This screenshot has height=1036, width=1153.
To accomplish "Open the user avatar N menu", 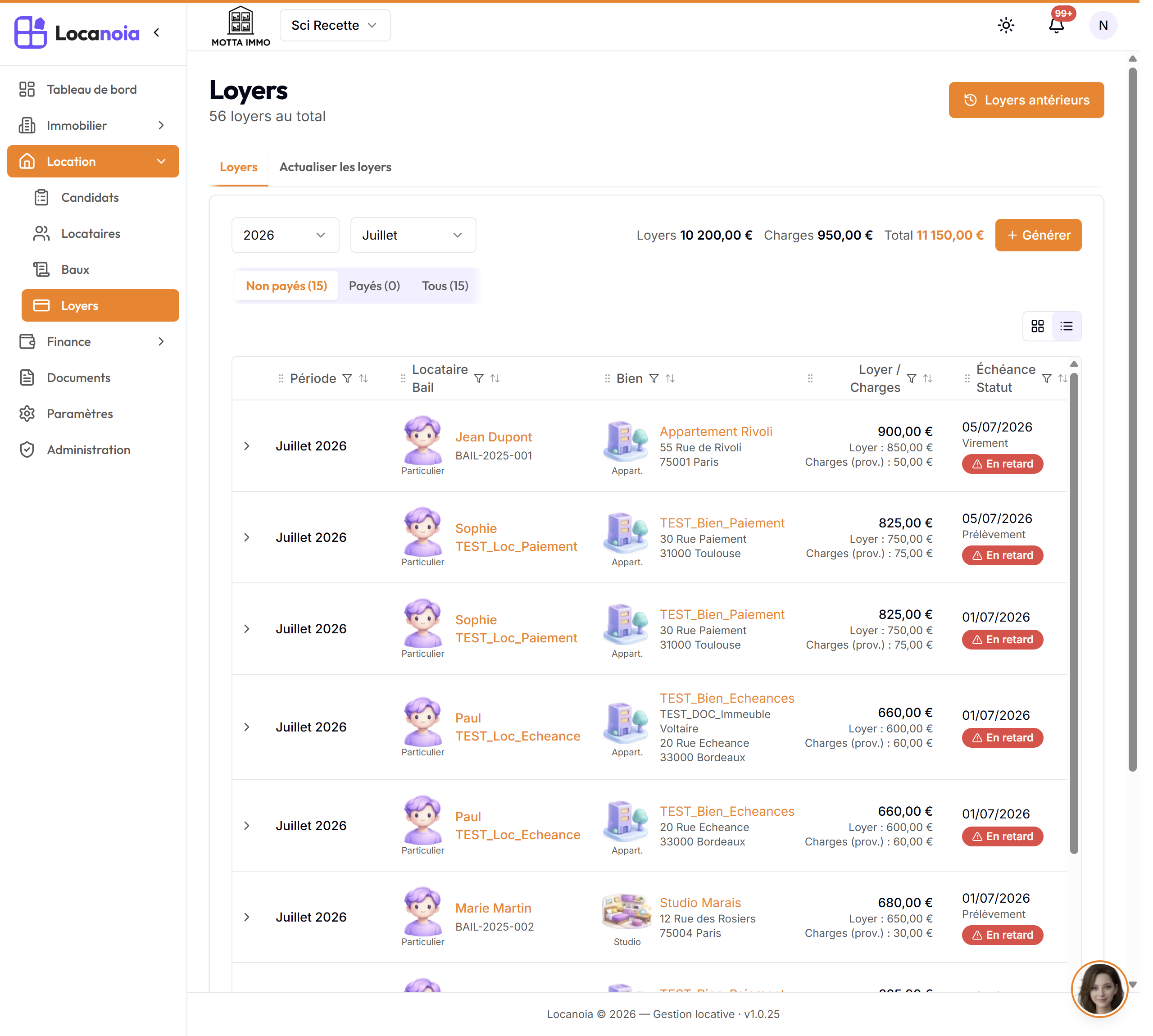I will (1103, 26).
